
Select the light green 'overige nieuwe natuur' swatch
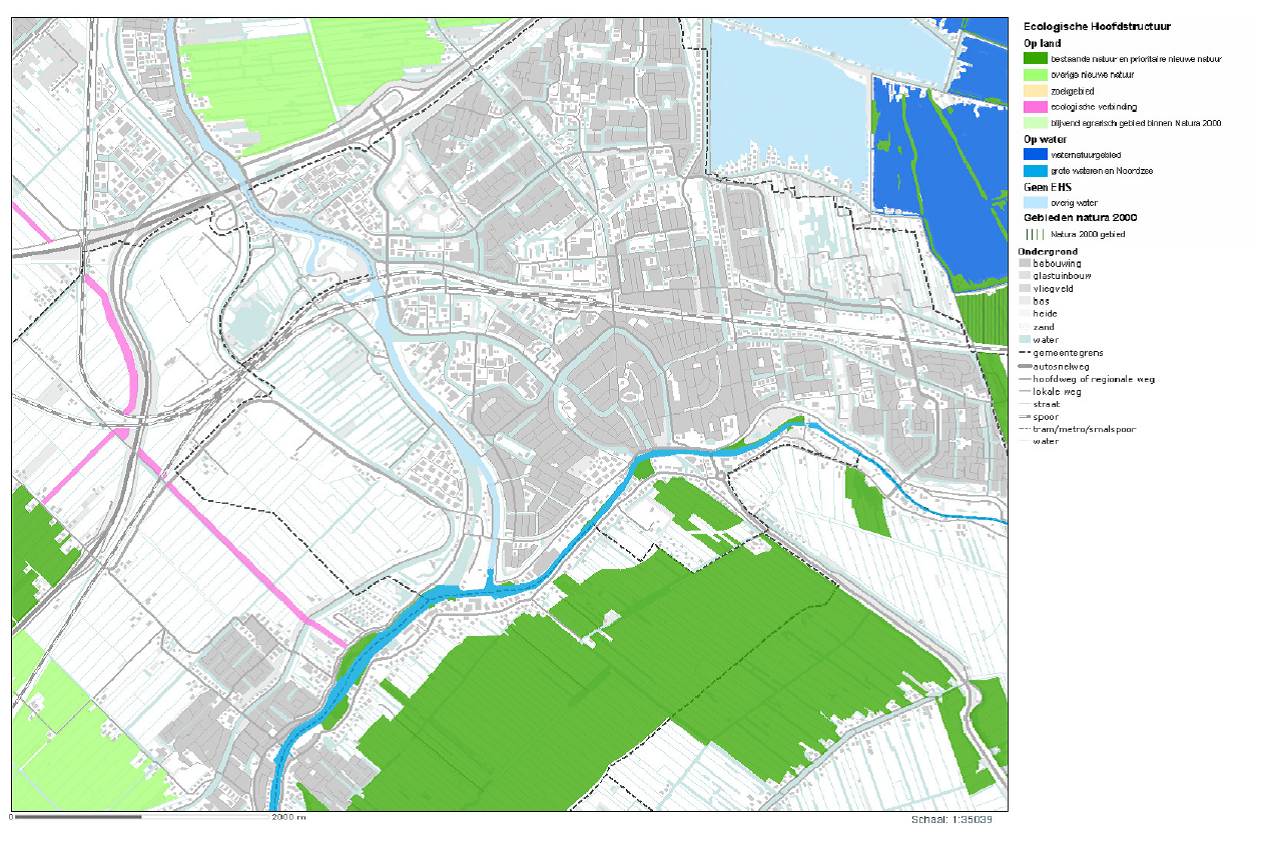1033,75
